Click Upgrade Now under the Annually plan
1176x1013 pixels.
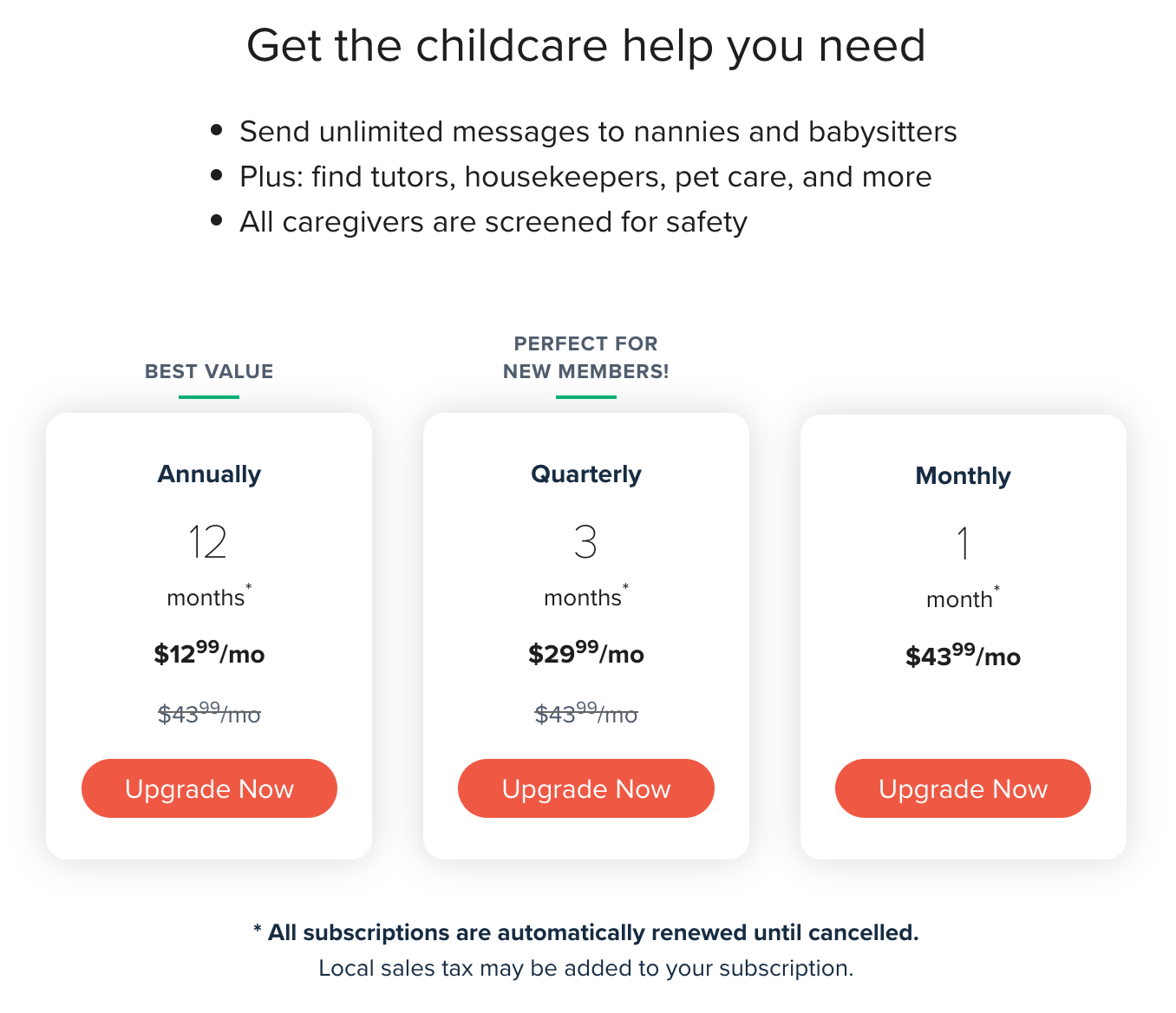pyautogui.click(x=208, y=788)
